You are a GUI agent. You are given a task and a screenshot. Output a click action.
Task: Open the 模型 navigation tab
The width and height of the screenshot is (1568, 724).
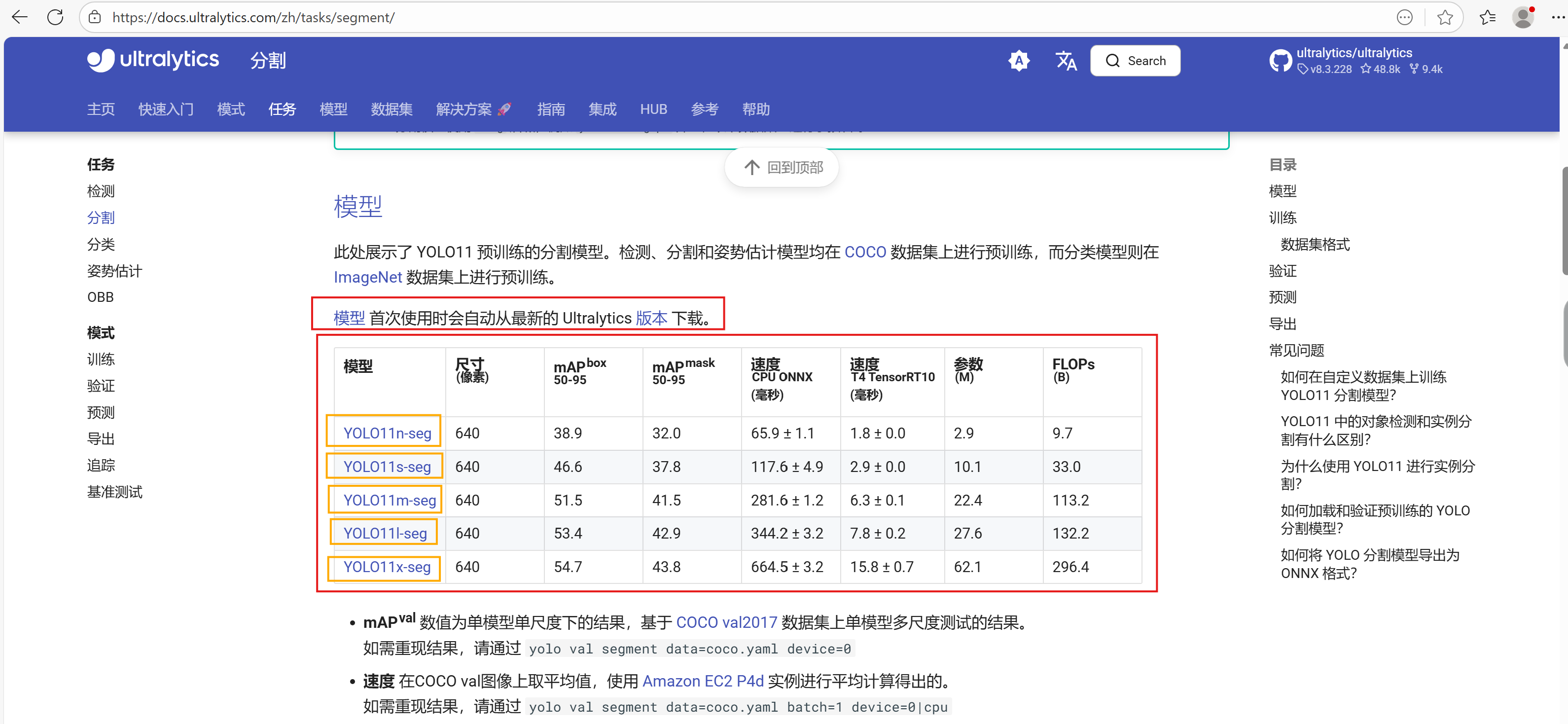[x=333, y=109]
